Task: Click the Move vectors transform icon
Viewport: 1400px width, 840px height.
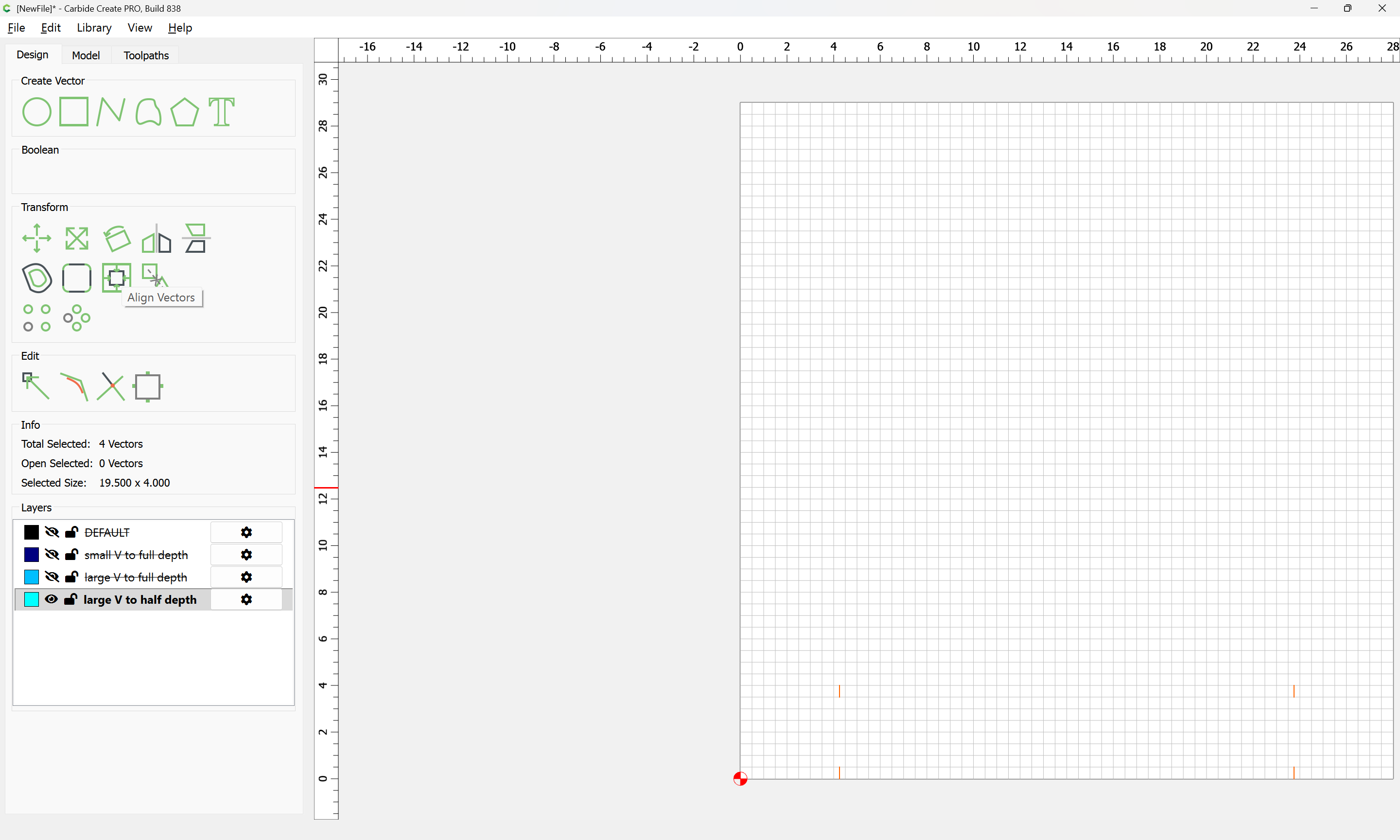Action: [x=37, y=238]
